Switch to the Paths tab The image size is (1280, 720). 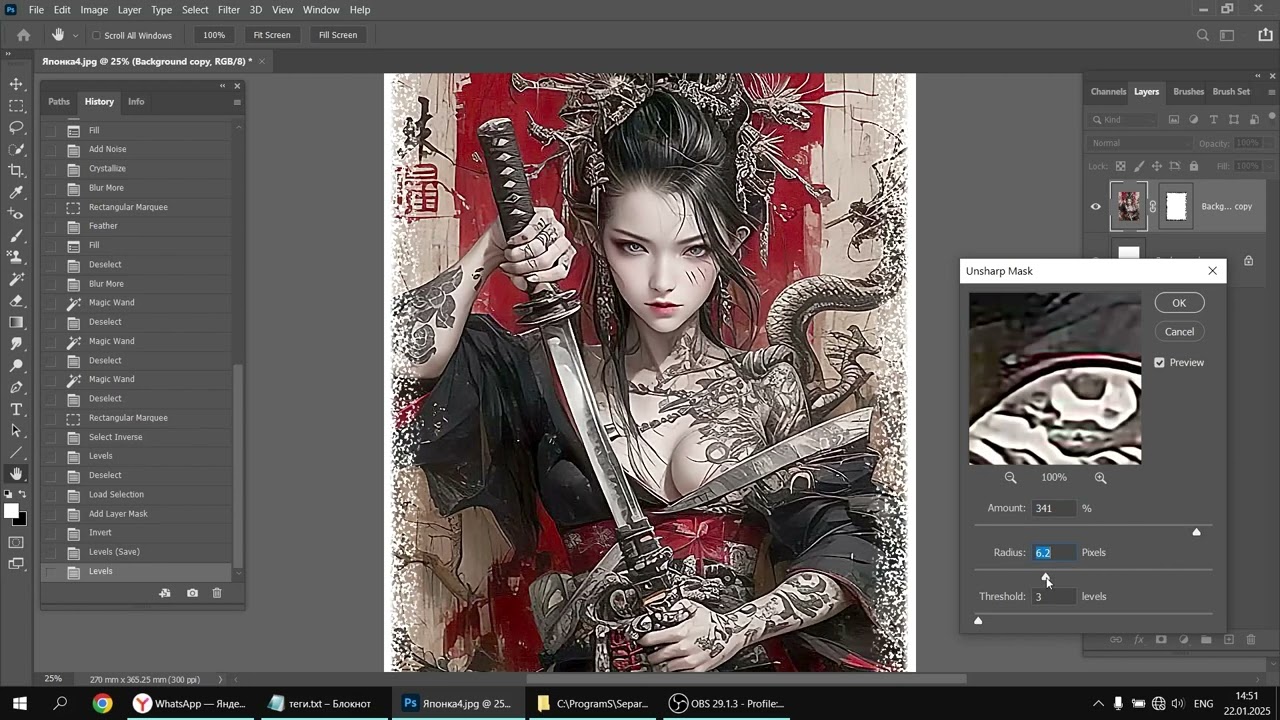(59, 102)
